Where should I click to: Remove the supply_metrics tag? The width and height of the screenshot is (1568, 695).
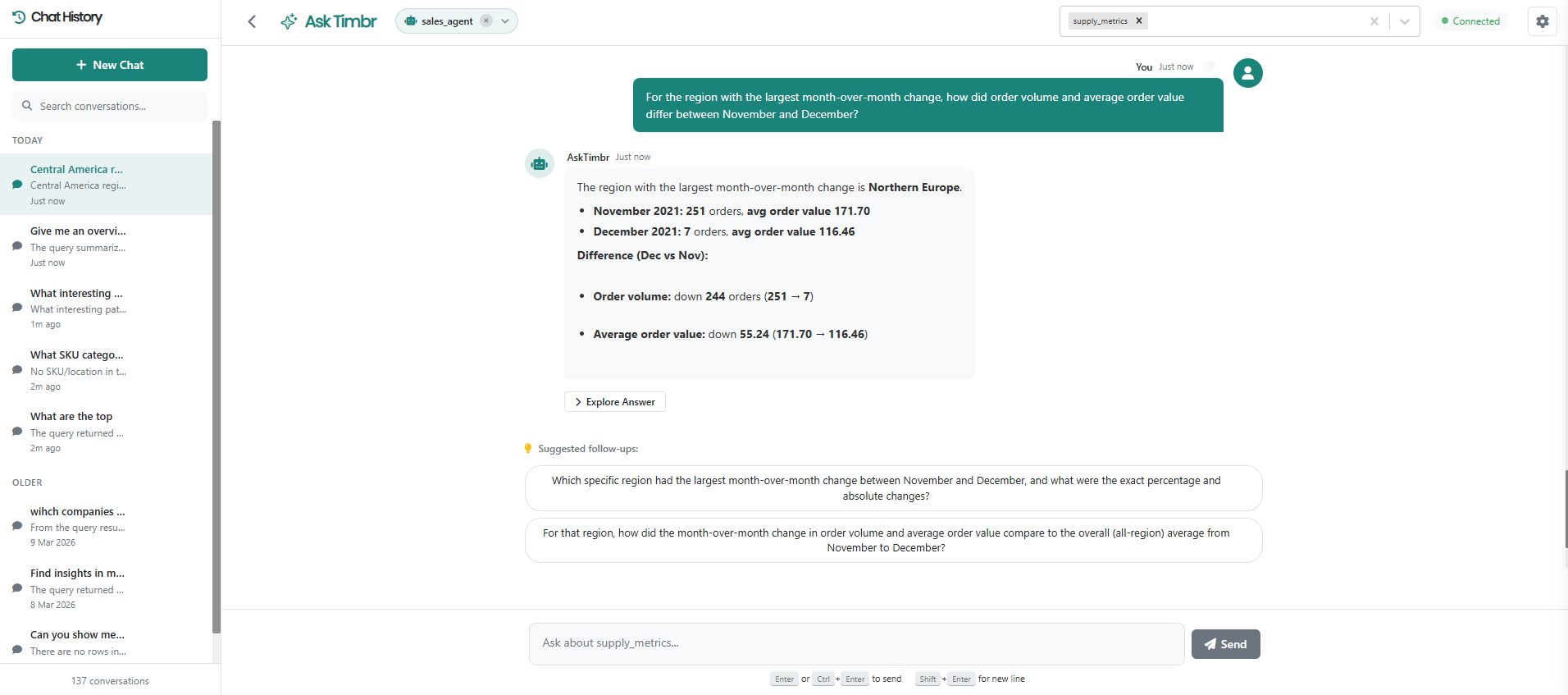(x=1138, y=21)
